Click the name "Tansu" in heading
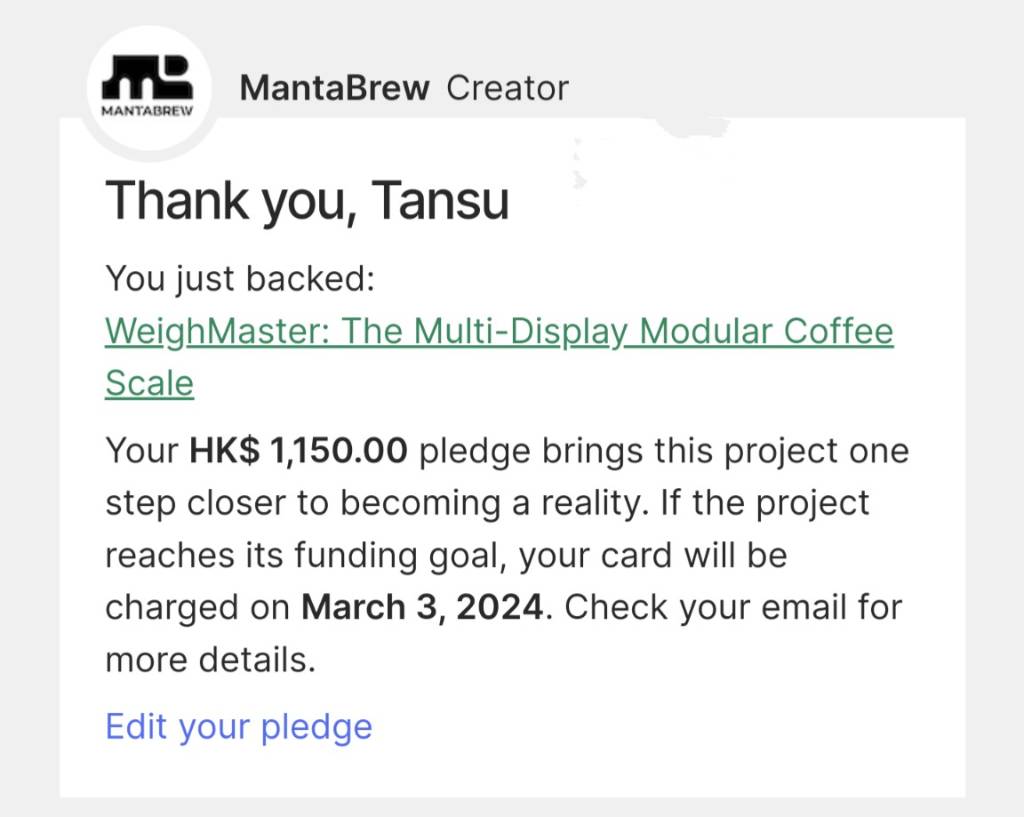This screenshot has width=1024, height=817. tap(441, 200)
